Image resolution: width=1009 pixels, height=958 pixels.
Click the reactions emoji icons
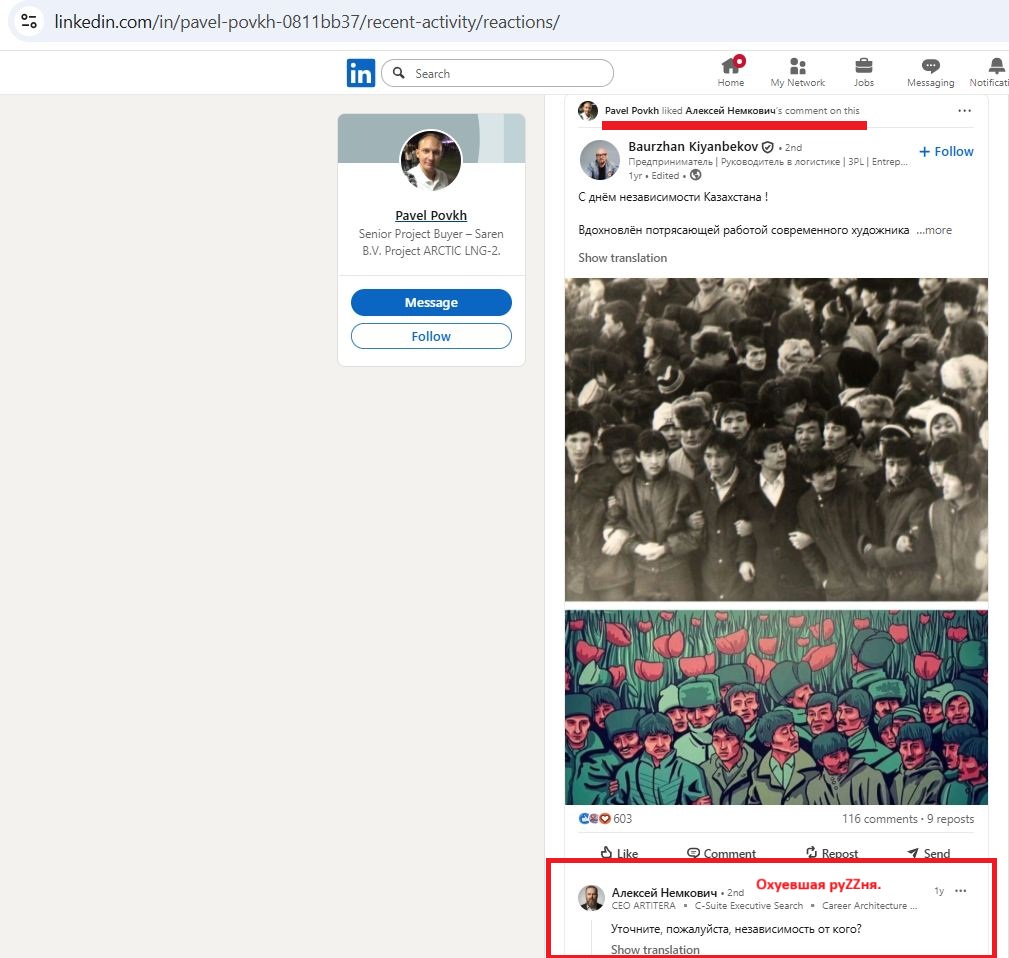point(595,818)
